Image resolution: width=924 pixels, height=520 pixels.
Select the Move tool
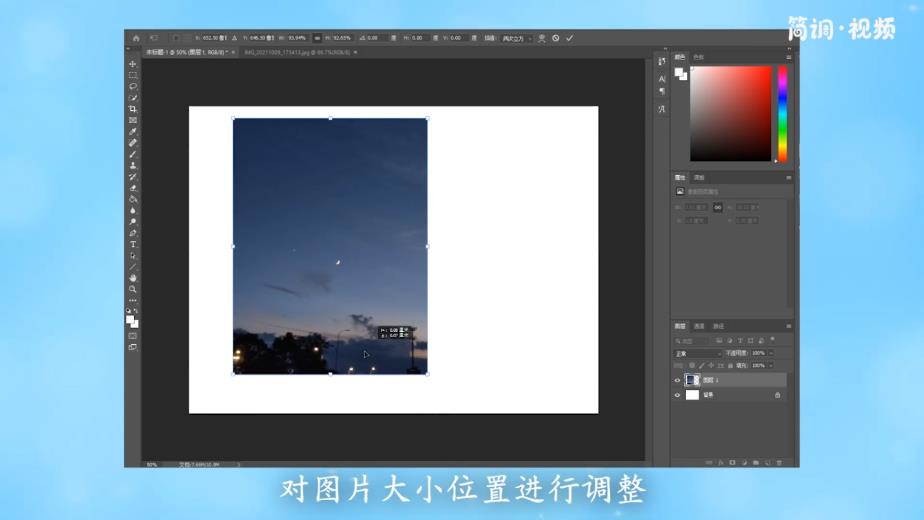[x=133, y=64]
